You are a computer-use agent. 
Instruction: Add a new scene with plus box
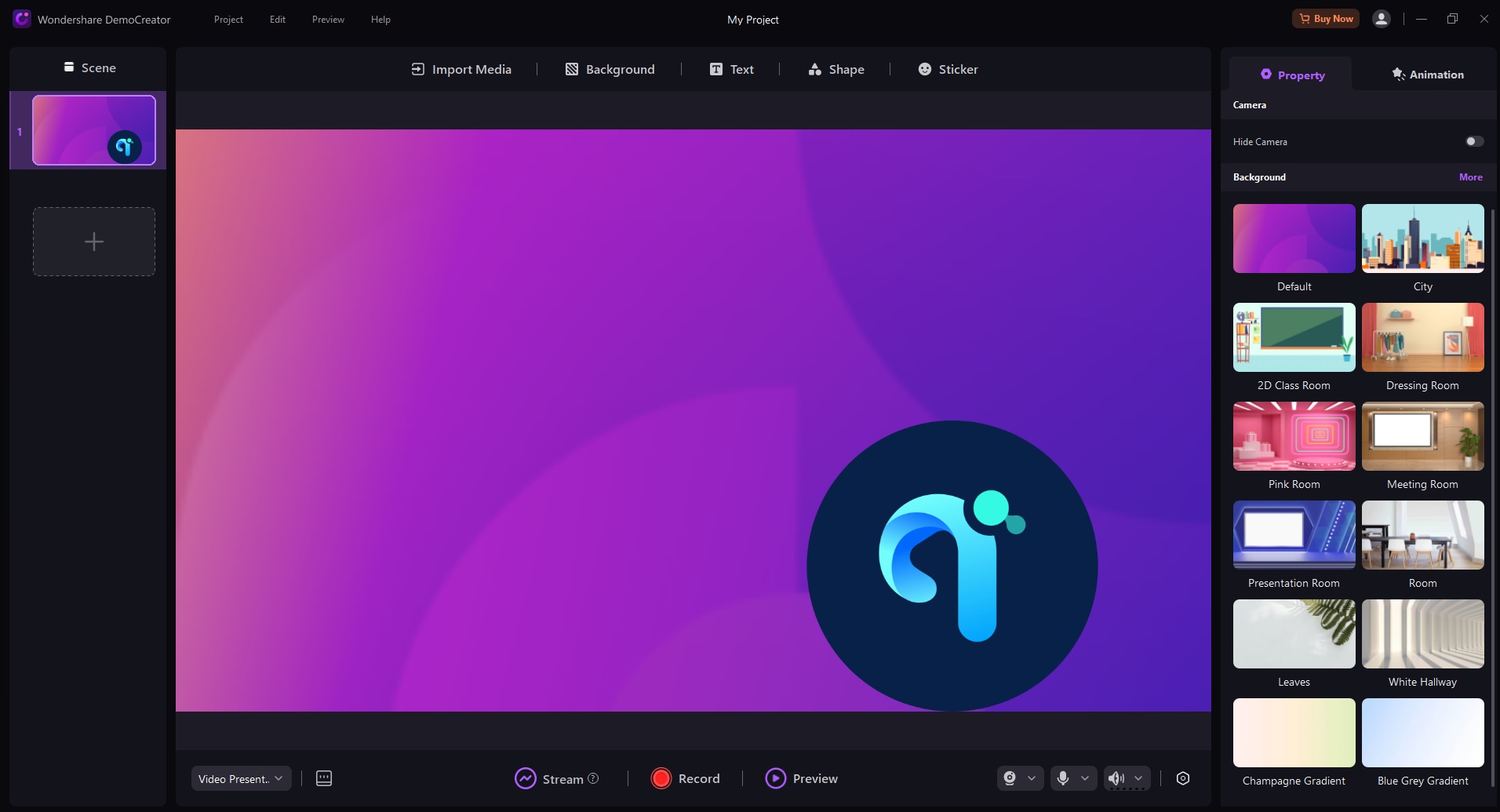click(94, 242)
